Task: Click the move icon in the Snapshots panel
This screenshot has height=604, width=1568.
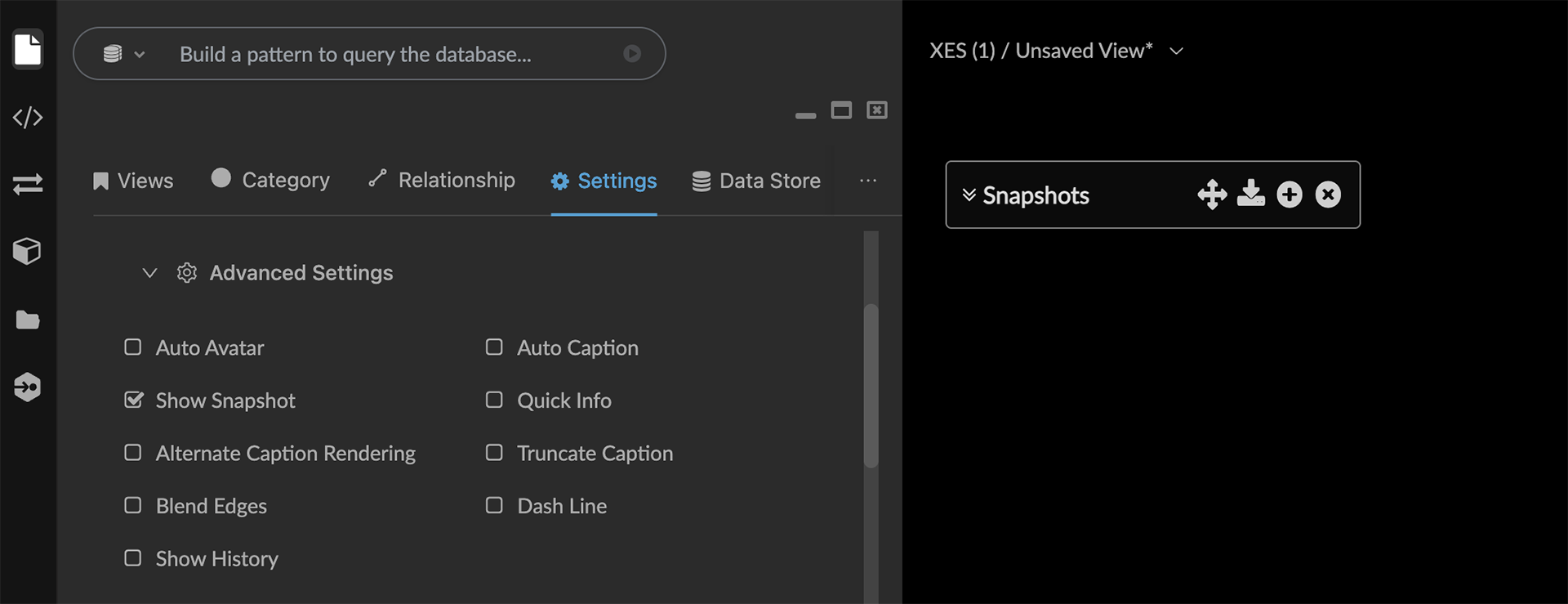Action: [x=1212, y=195]
